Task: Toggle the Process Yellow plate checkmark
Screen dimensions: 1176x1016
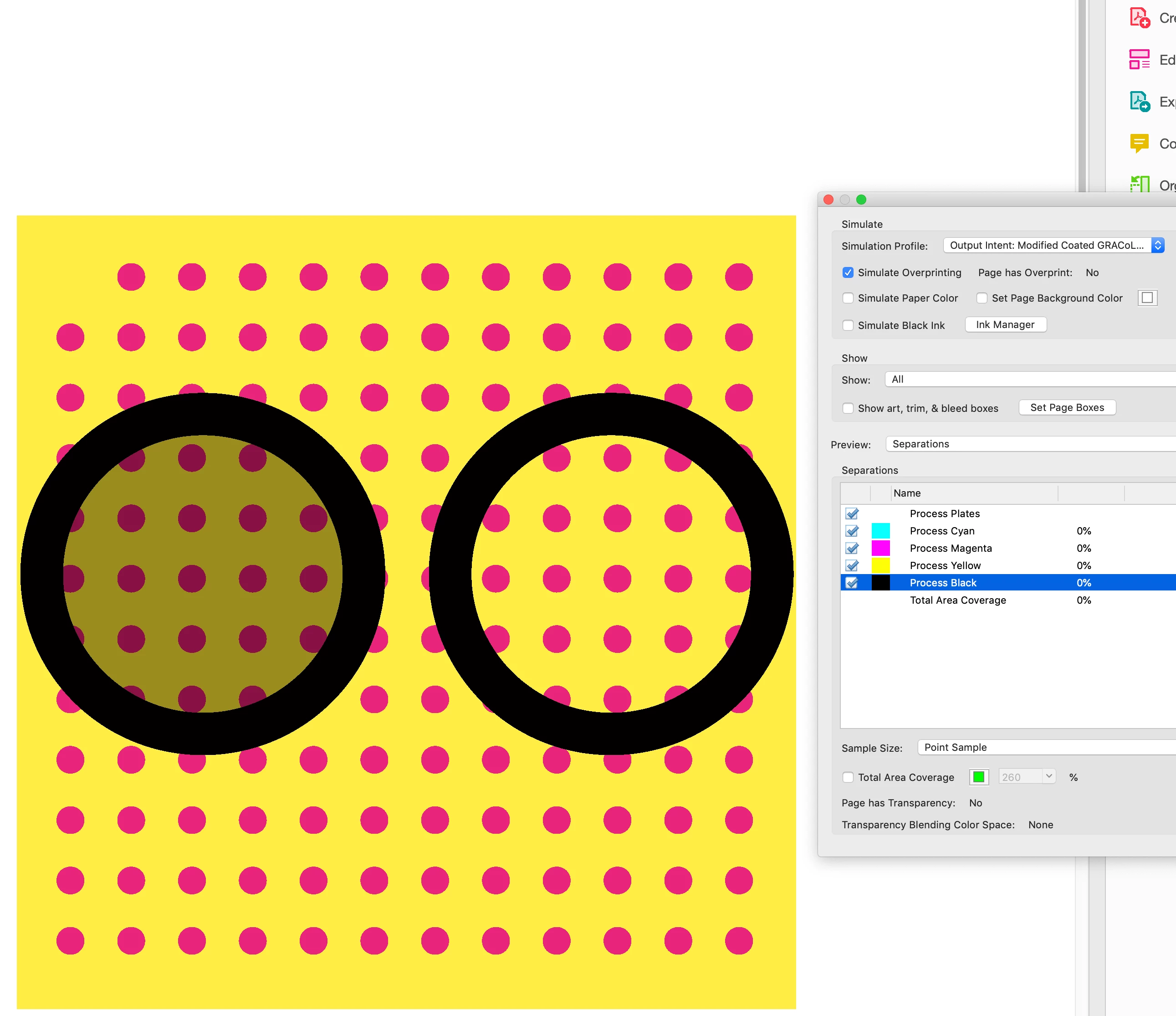Action: coord(851,565)
